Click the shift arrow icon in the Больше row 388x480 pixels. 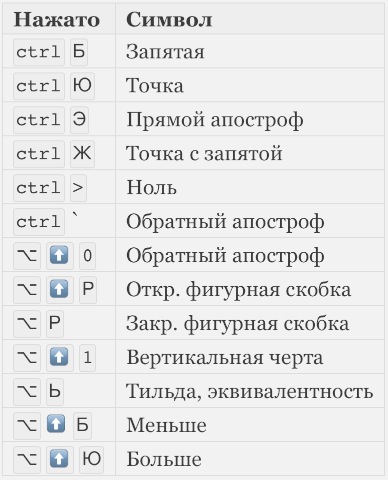[59, 459]
